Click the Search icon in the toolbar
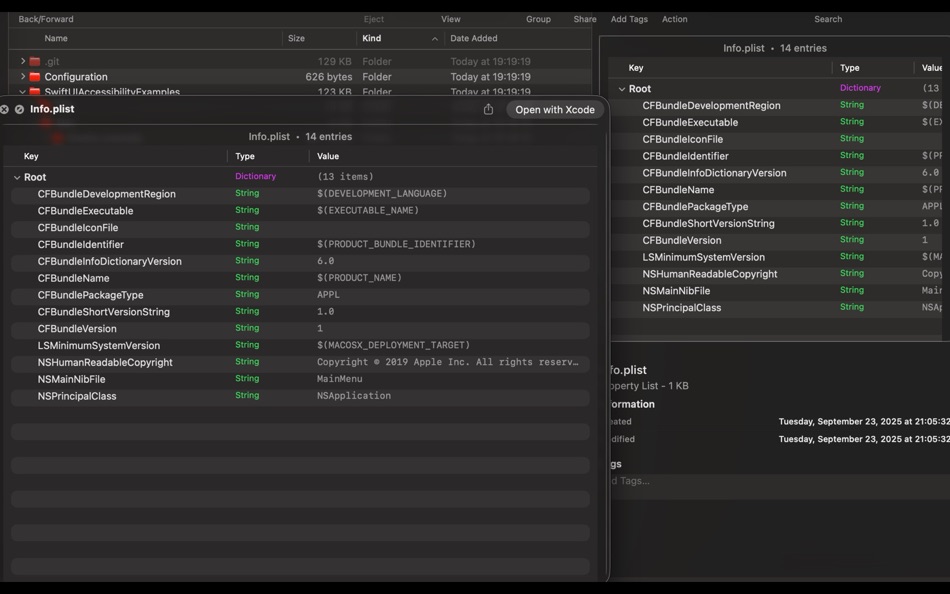Screen dimensions: 950x594 click(828, 19)
